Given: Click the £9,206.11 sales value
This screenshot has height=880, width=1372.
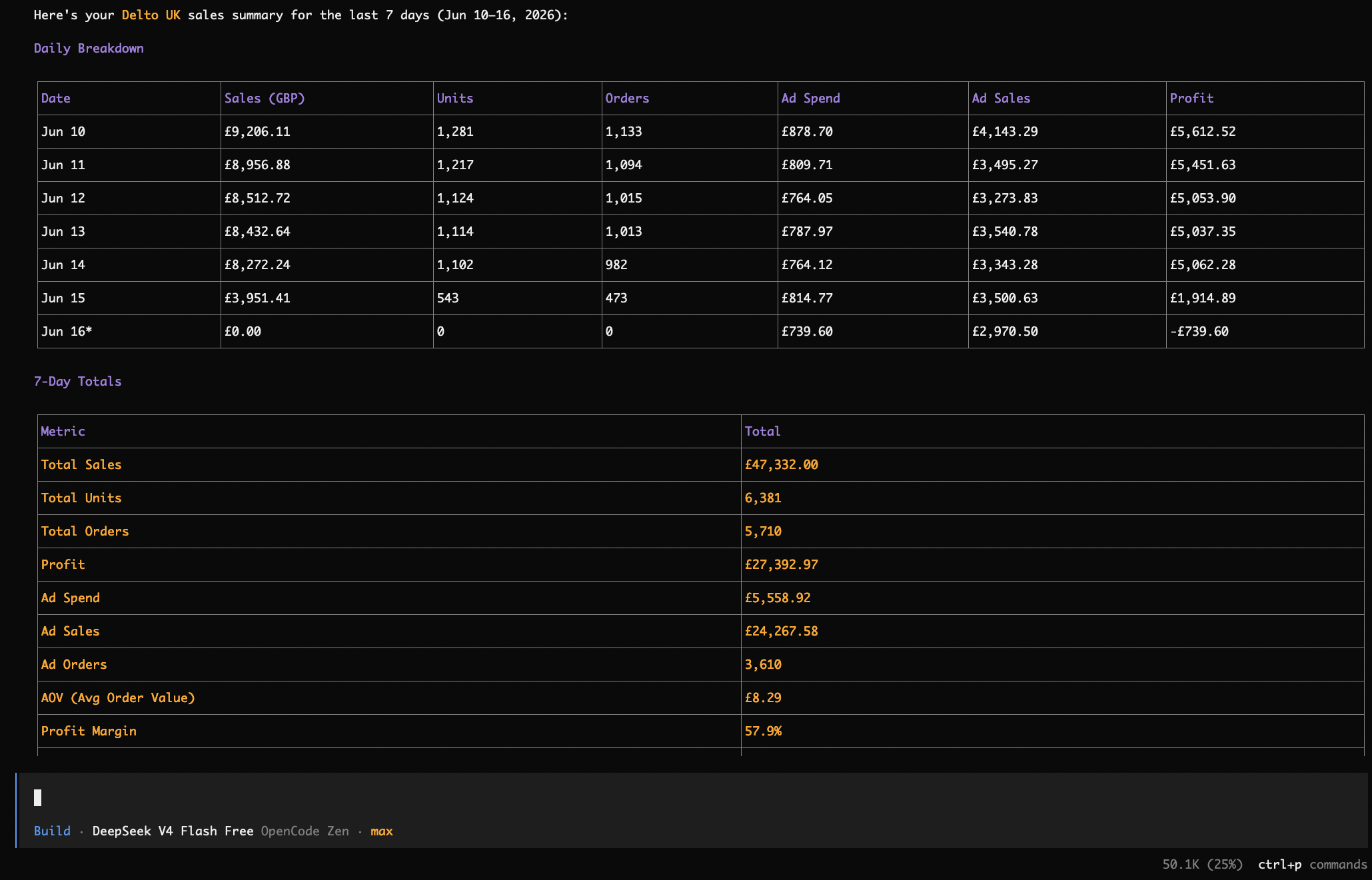Looking at the screenshot, I should pyautogui.click(x=257, y=131).
